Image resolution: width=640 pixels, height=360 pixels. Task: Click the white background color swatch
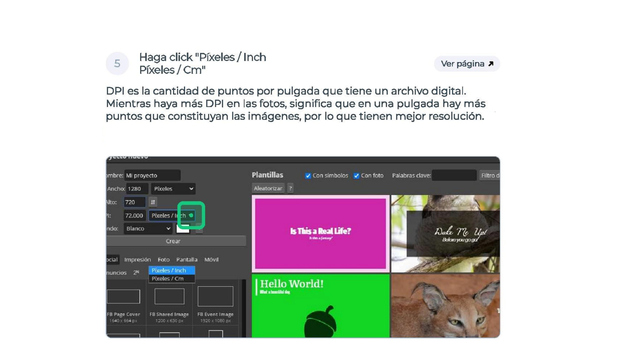182,229
